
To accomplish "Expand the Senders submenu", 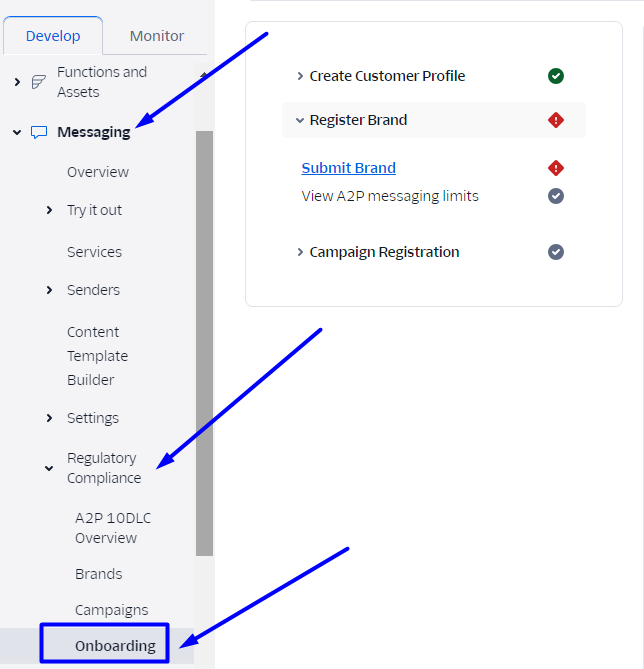I will 49,290.
